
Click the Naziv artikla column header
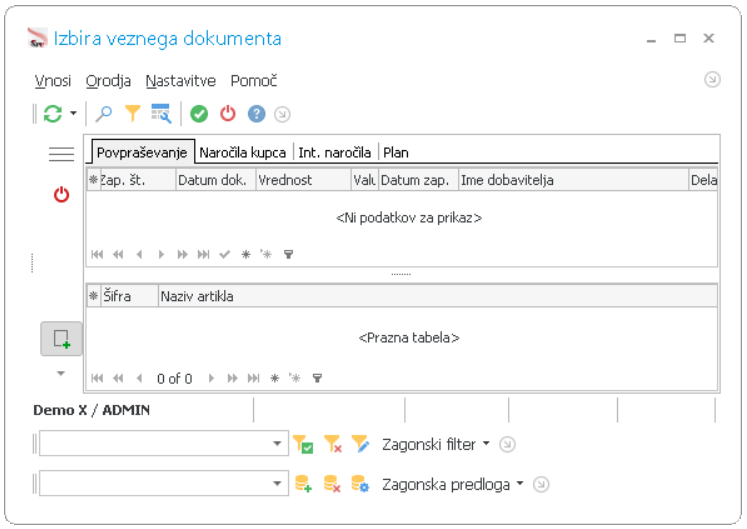click(437, 296)
